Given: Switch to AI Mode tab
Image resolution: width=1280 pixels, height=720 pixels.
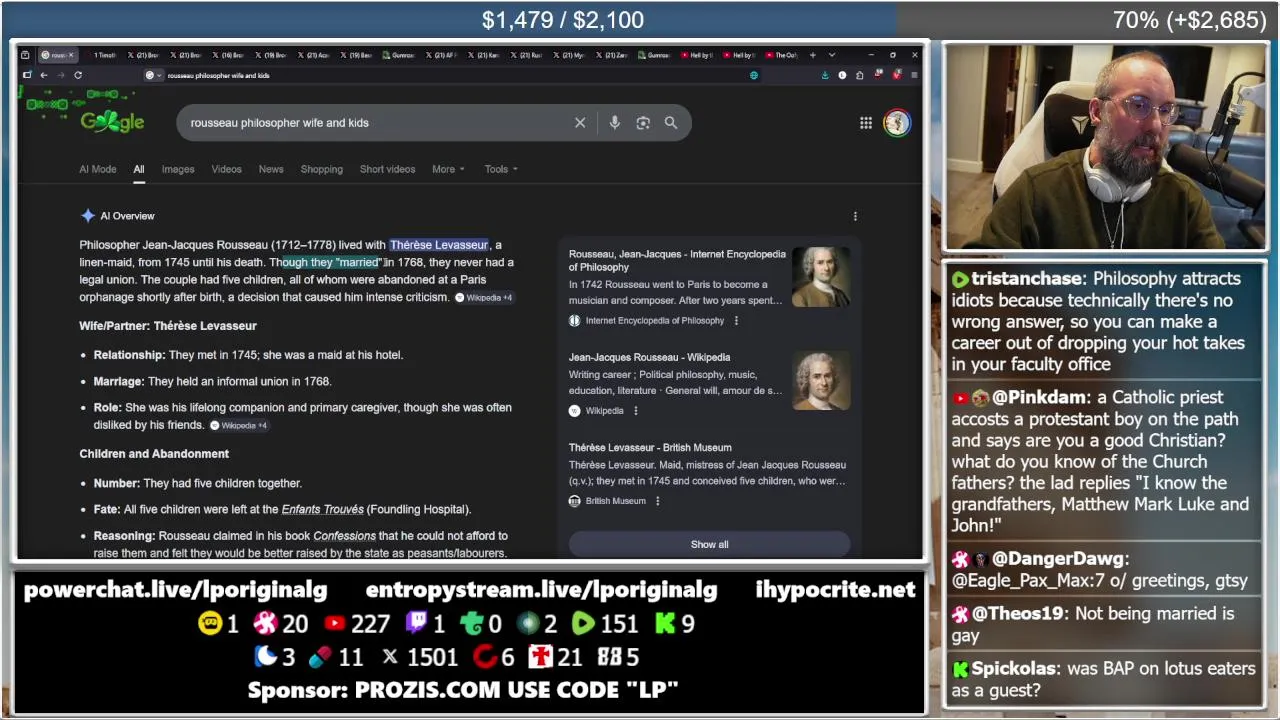Looking at the screenshot, I should click(98, 169).
